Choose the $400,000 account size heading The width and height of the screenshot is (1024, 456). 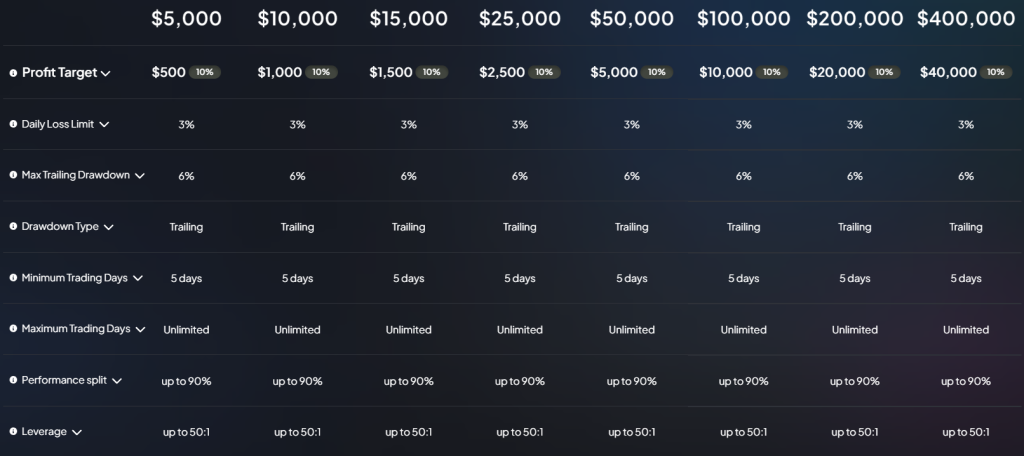pos(965,19)
